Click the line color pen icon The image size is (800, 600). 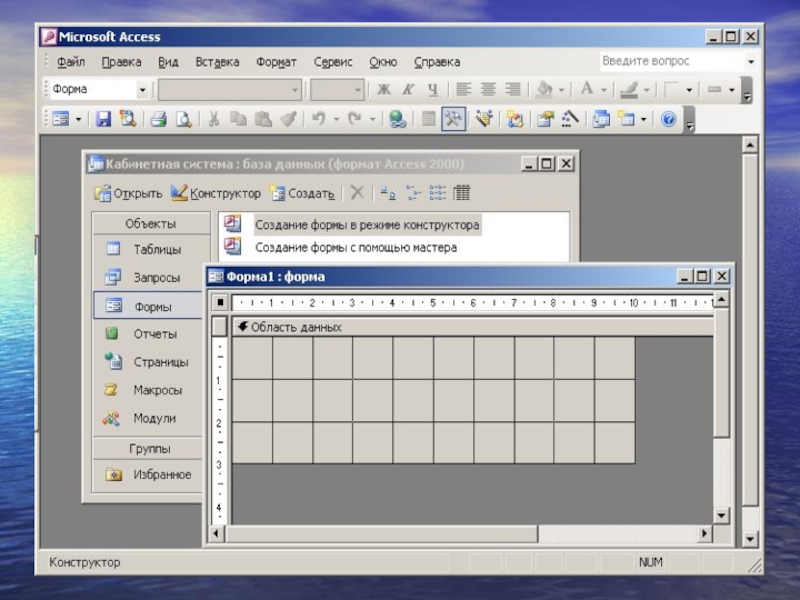click(x=629, y=89)
